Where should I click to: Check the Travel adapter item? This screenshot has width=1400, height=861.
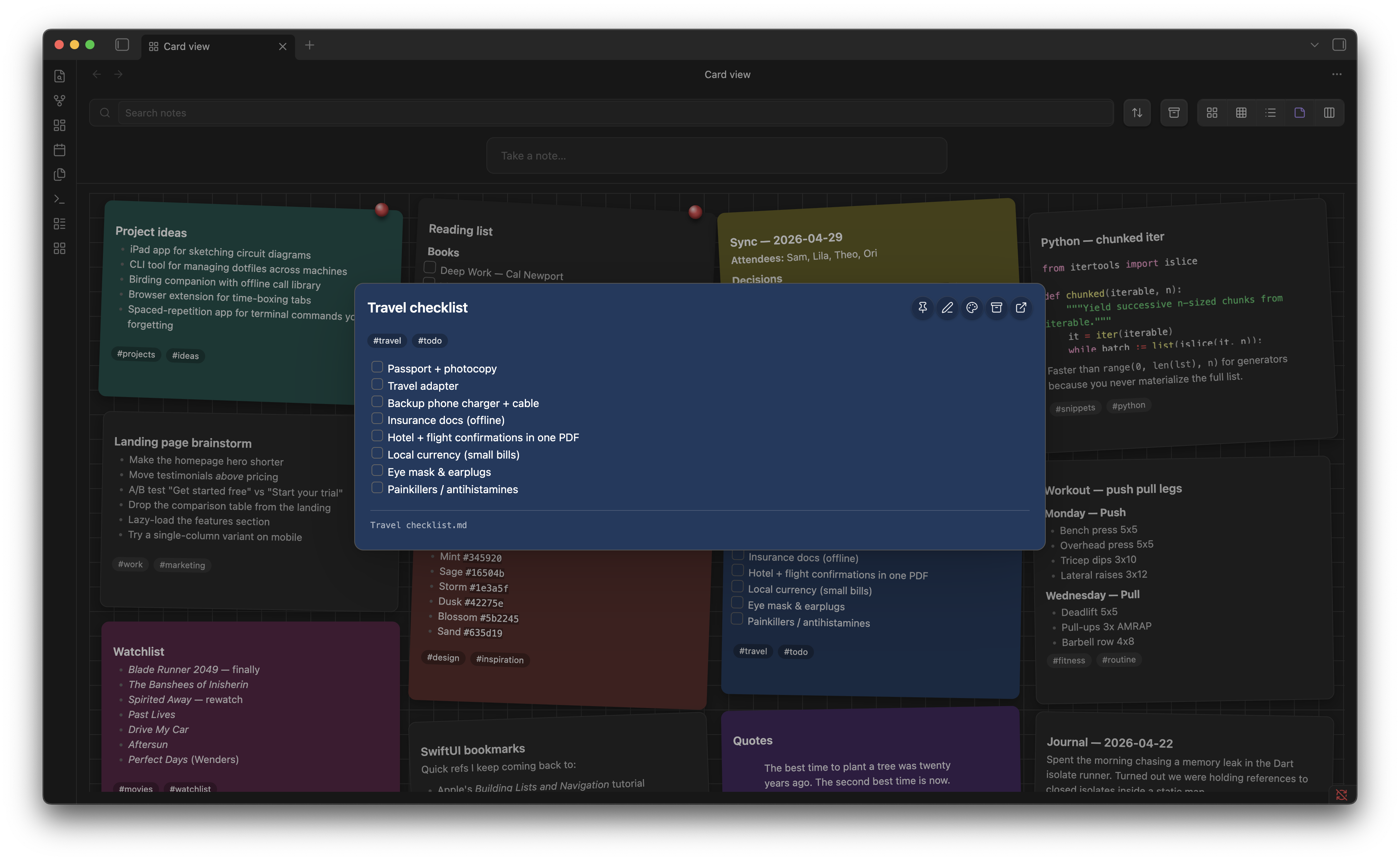click(377, 384)
